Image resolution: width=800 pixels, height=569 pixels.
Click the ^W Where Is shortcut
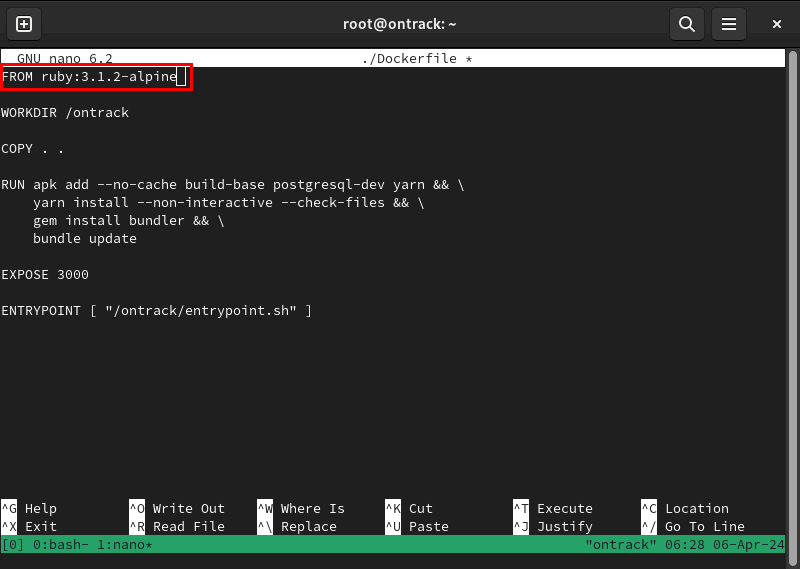pyautogui.click(x=301, y=509)
